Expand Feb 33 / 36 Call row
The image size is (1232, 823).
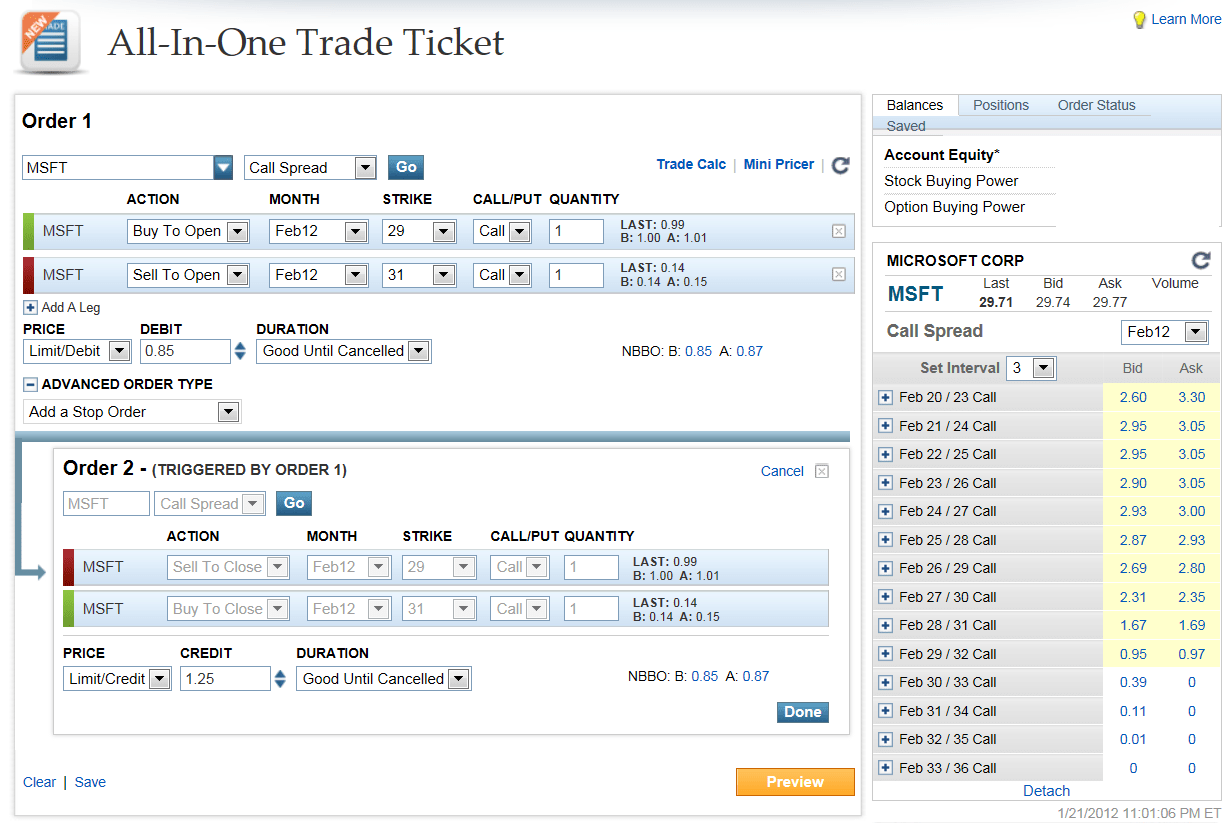click(885, 768)
